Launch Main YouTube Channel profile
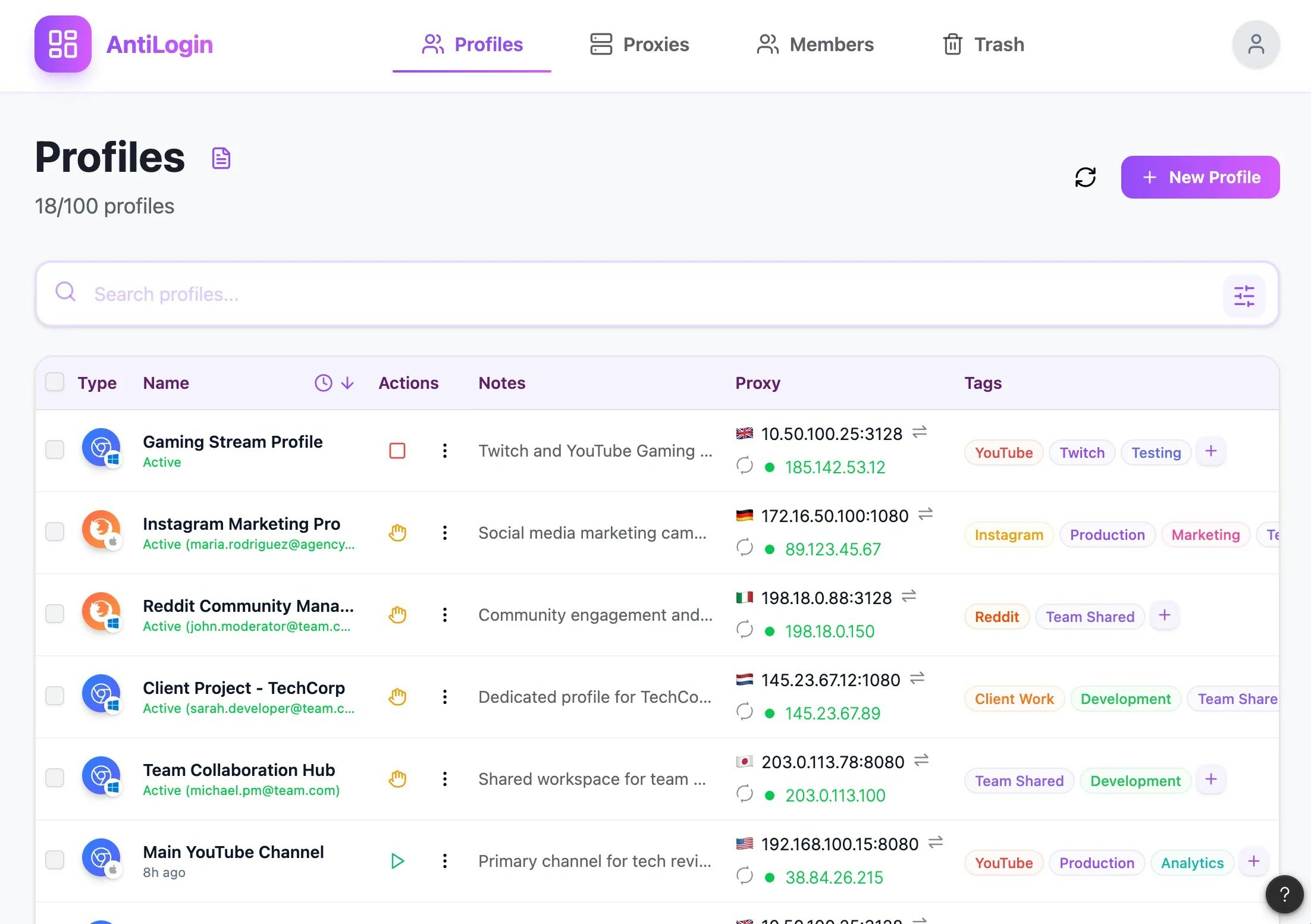Image resolution: width=1311 pixels, height=924 pixels. [397, 861]
